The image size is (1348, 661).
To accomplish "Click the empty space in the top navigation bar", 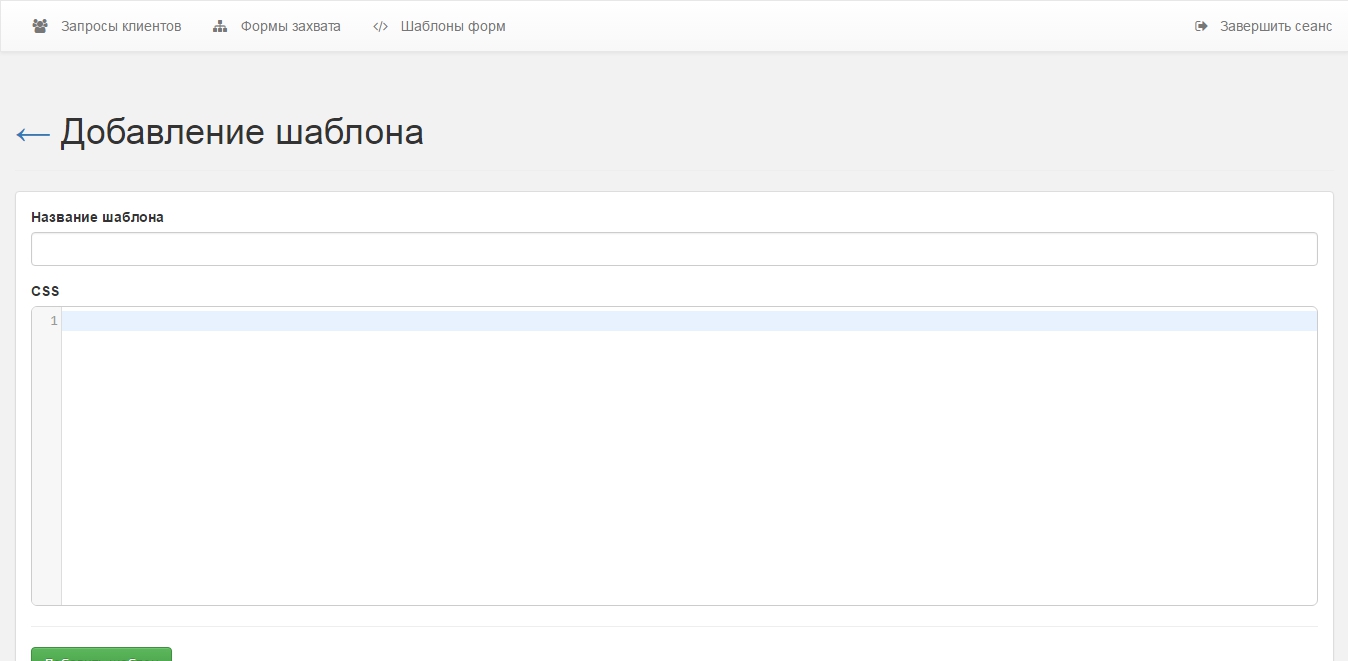I will [850, 26].
